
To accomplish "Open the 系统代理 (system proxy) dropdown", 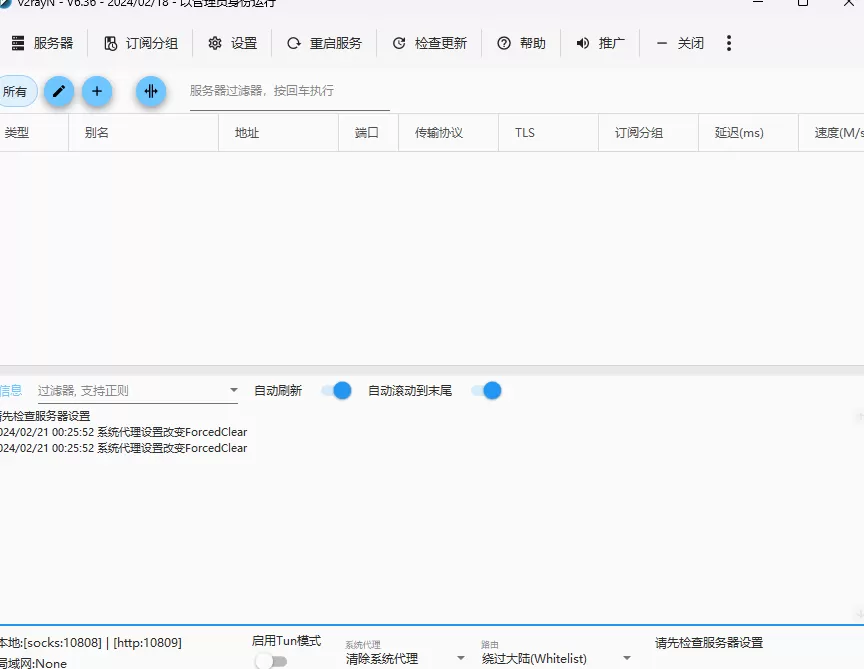I will (459, 658).
